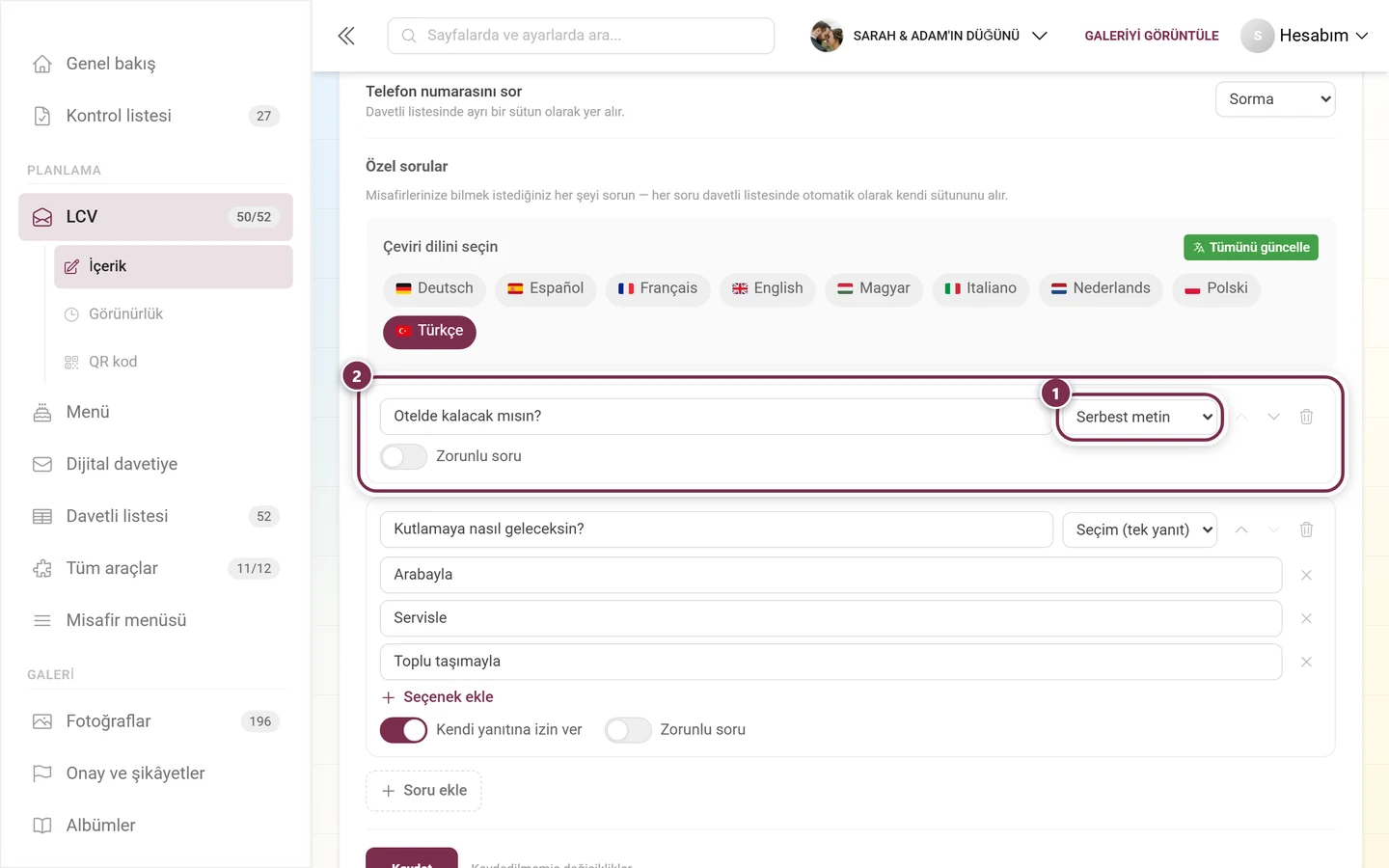The width and height of the screenshot is (1389, 868).
Task: Move 'Kutlamaya nasıl geleceksin?' question up
Action: point(1241,529)
